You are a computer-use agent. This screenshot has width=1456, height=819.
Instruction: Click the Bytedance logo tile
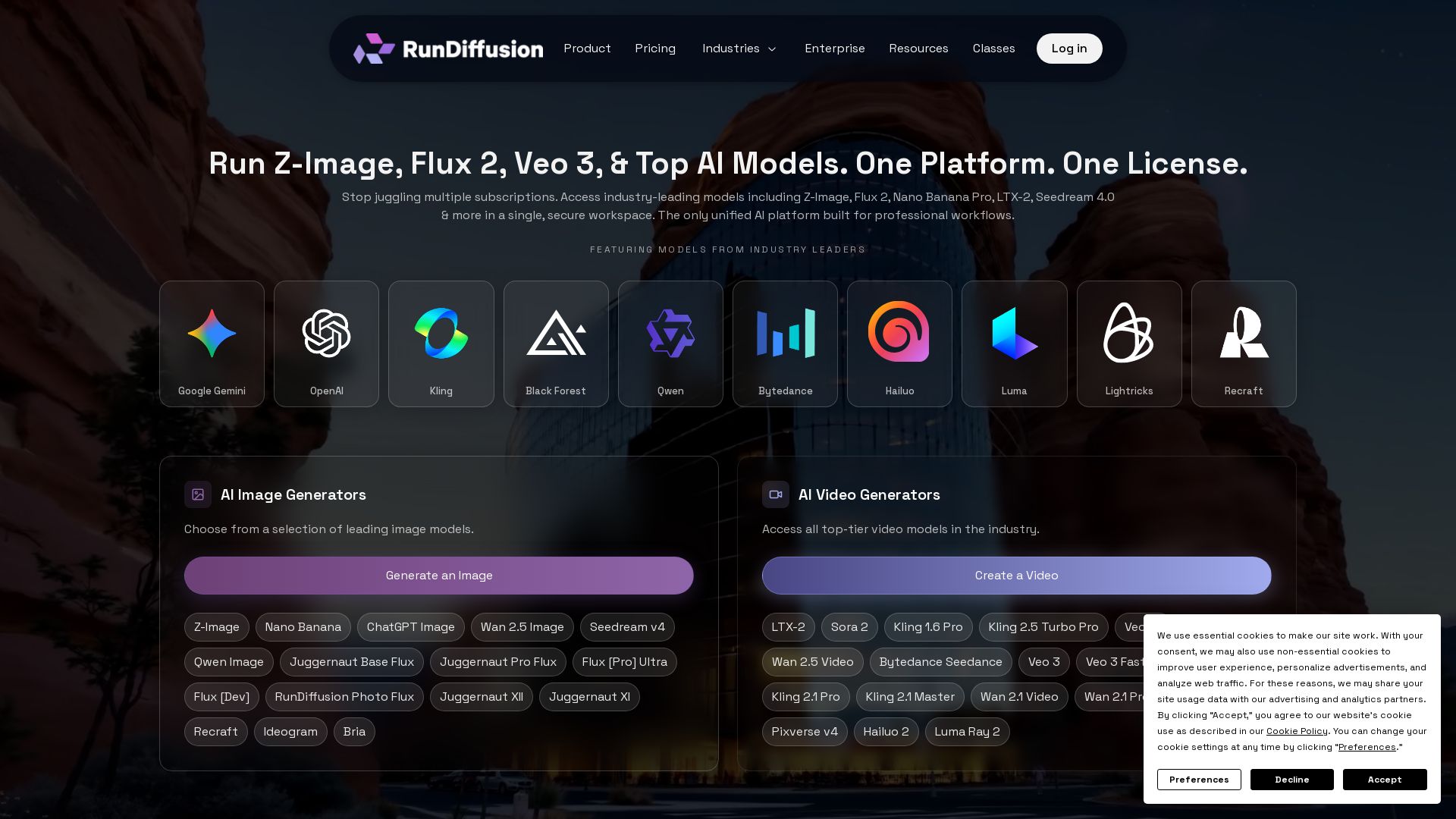tap(785, 344)
